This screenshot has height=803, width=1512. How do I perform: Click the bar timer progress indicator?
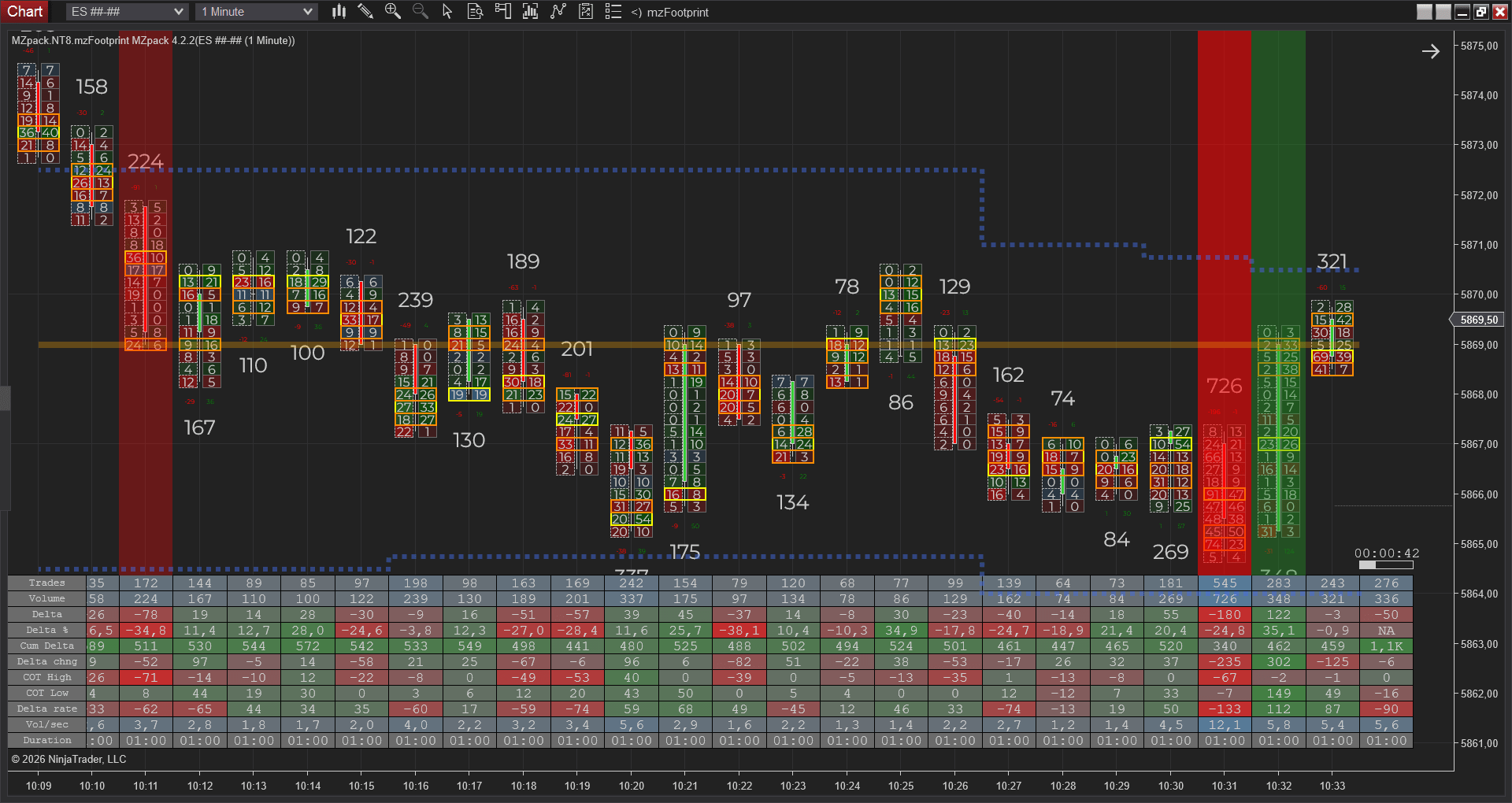pos(1386,564)
